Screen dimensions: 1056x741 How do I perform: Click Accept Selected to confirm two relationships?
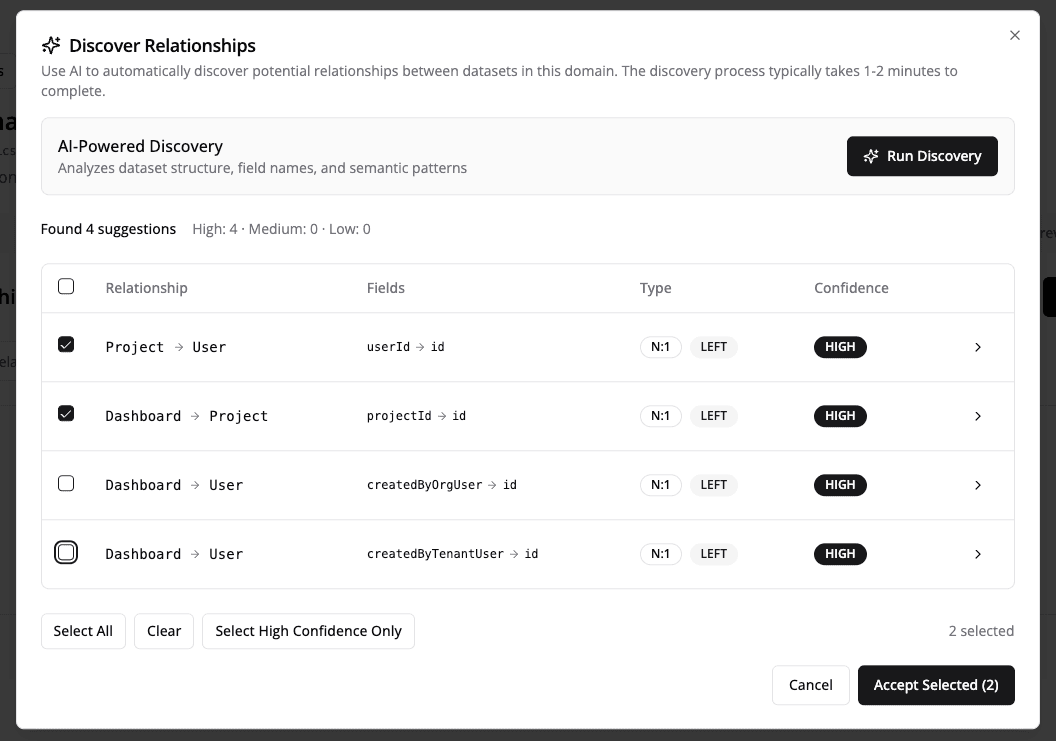[936, 685]
